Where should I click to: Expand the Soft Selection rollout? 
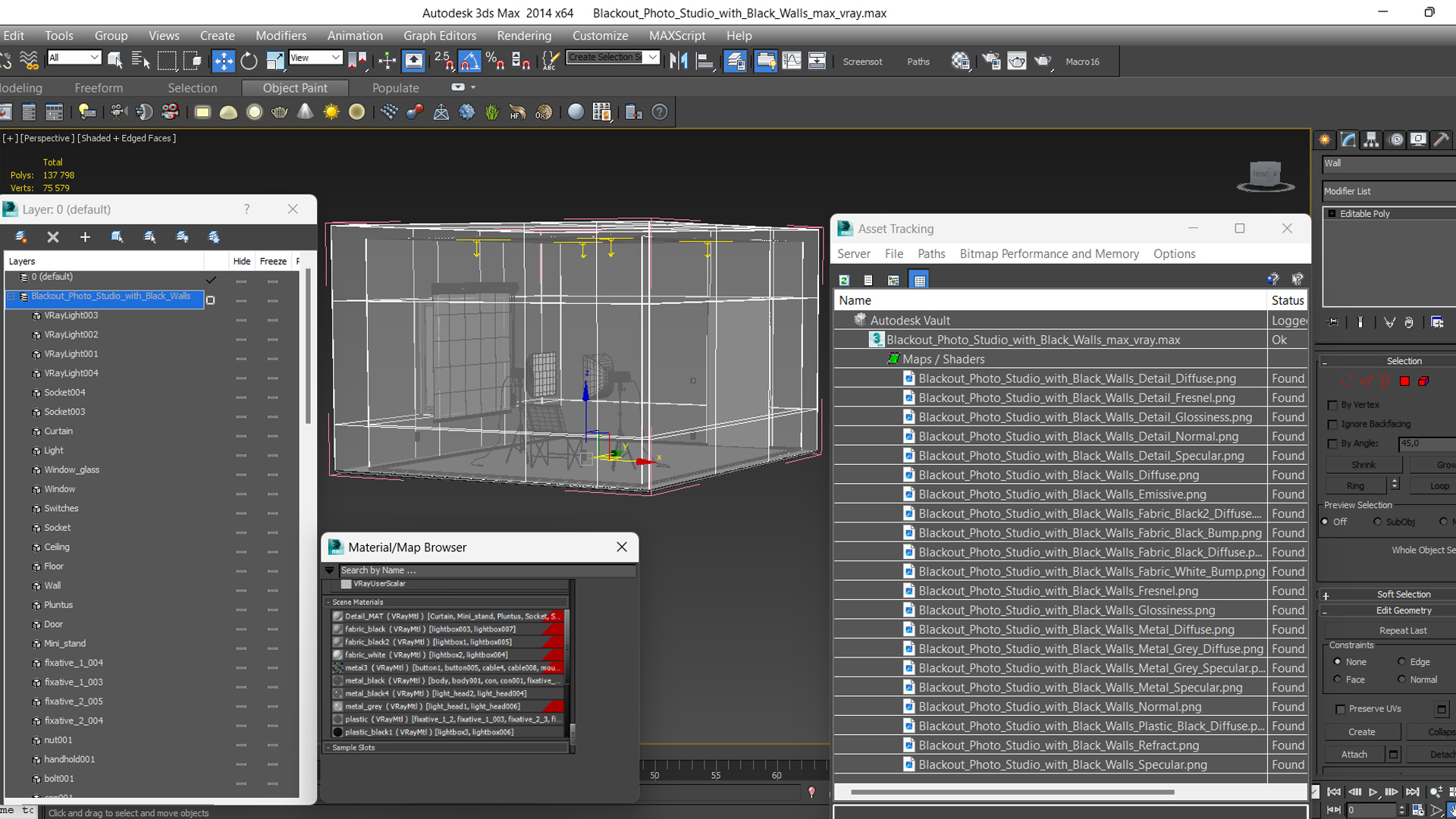[x=1326, y=595]
